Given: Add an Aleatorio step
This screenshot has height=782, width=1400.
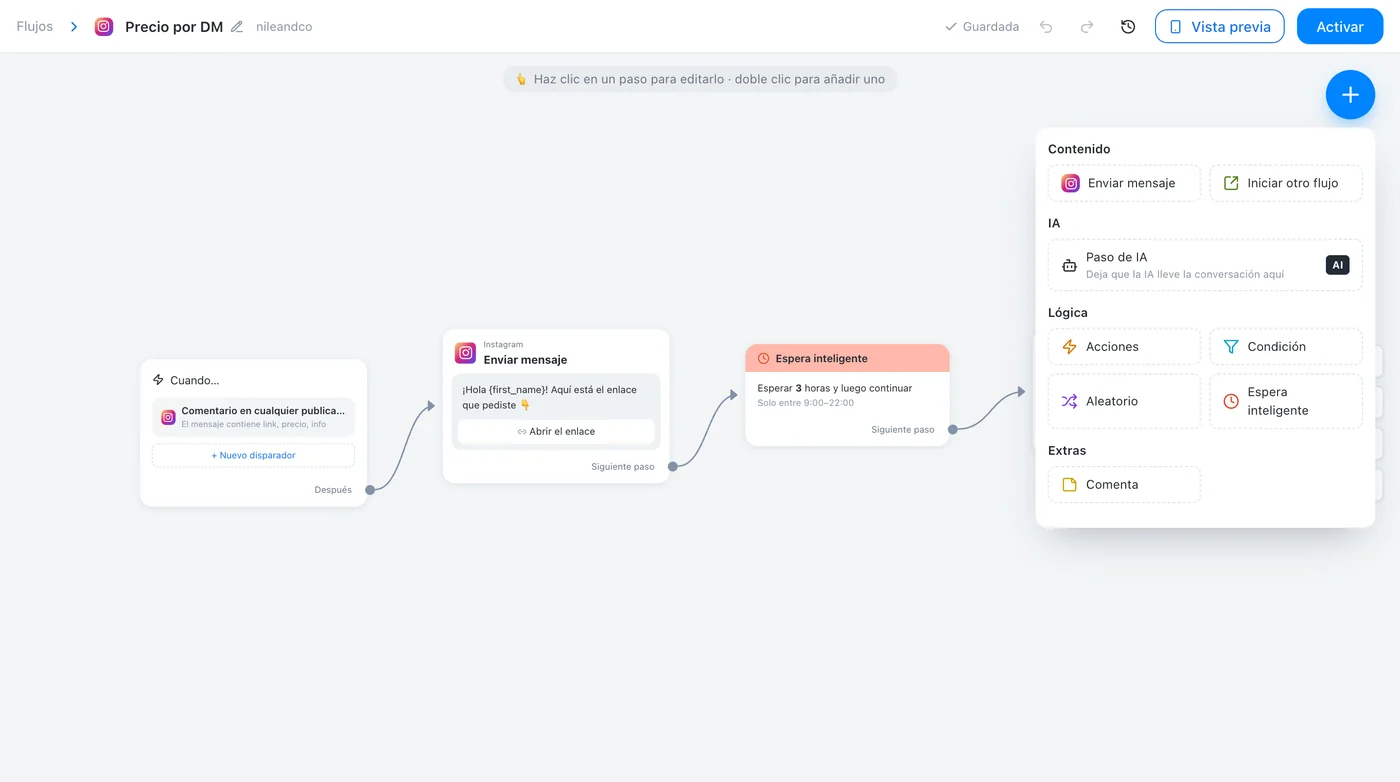Looking at the screenshot, I should coord(1124,401).
